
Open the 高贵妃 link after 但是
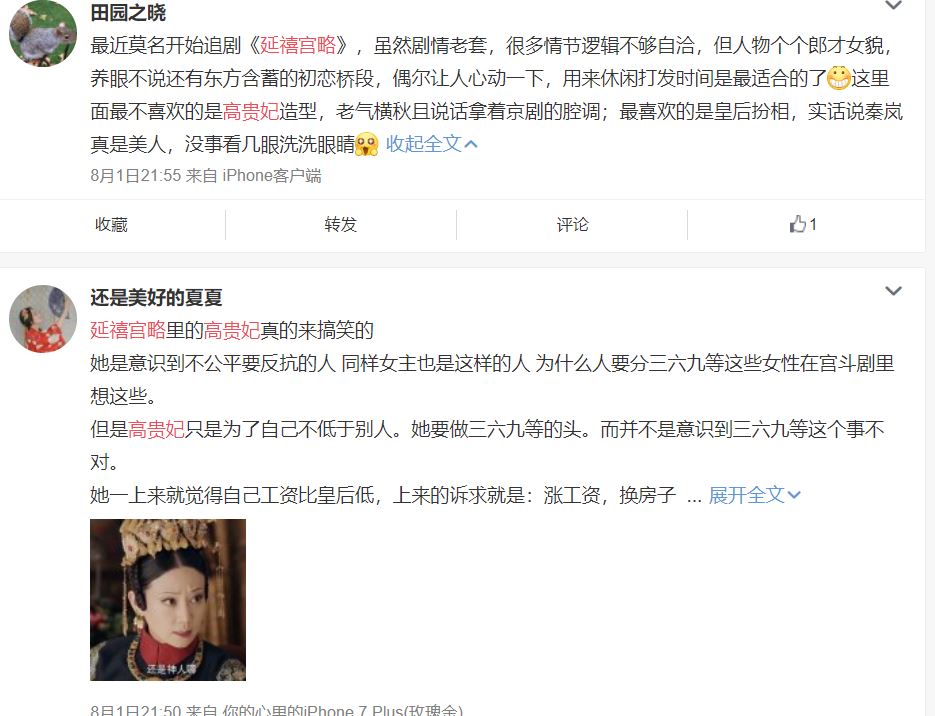(x=156, y=429)
